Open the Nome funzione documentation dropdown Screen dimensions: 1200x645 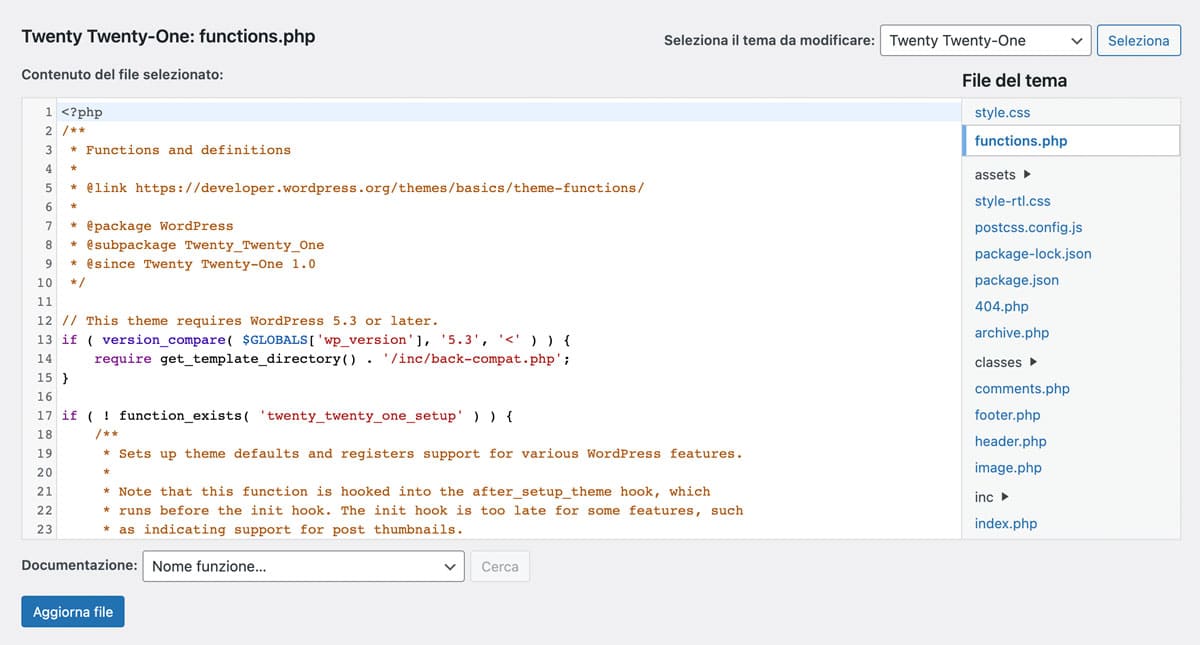[x=304, y=567]
